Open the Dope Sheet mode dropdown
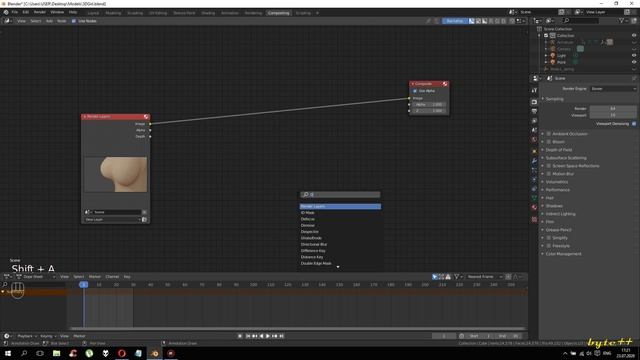Screen dimensions: 640x360 36,277
